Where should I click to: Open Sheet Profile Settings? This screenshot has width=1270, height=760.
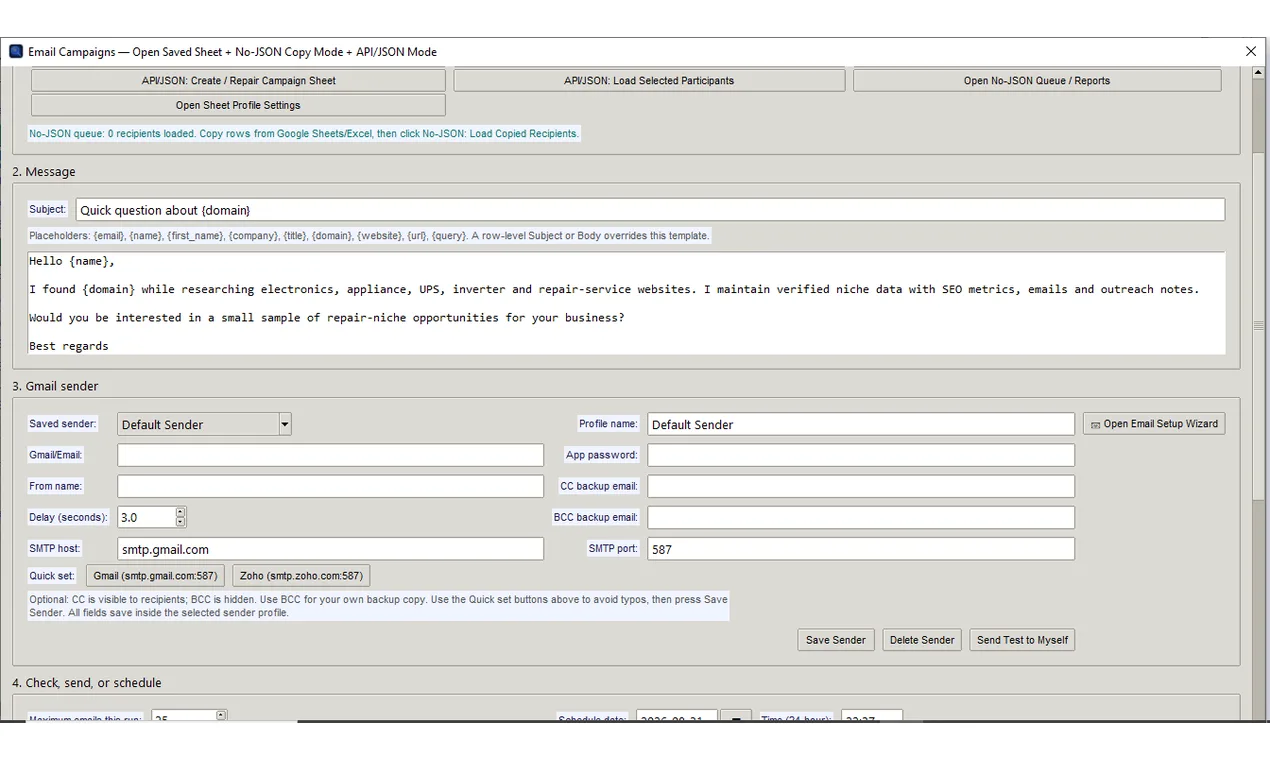click(x=238, y=105)
